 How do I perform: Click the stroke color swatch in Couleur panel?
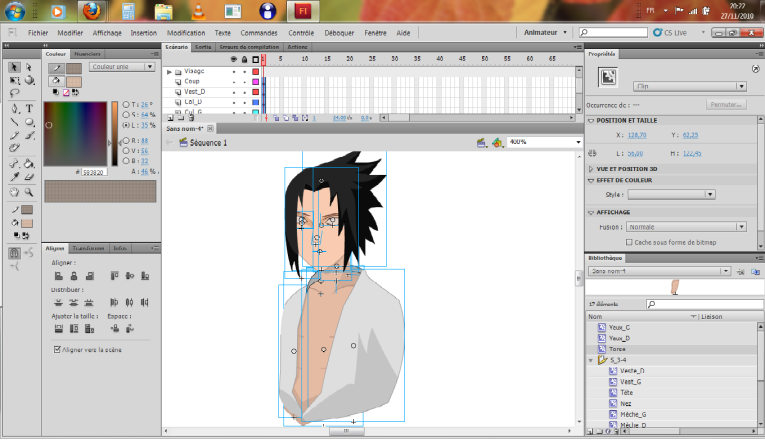point(74,68)
